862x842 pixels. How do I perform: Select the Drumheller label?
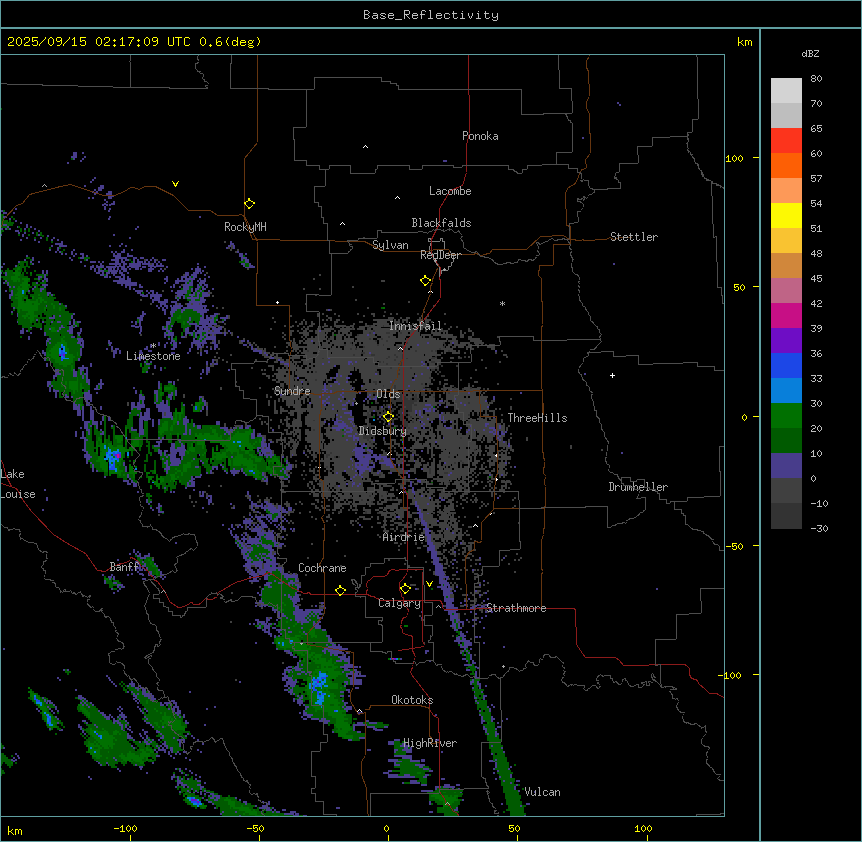[638, 487]
